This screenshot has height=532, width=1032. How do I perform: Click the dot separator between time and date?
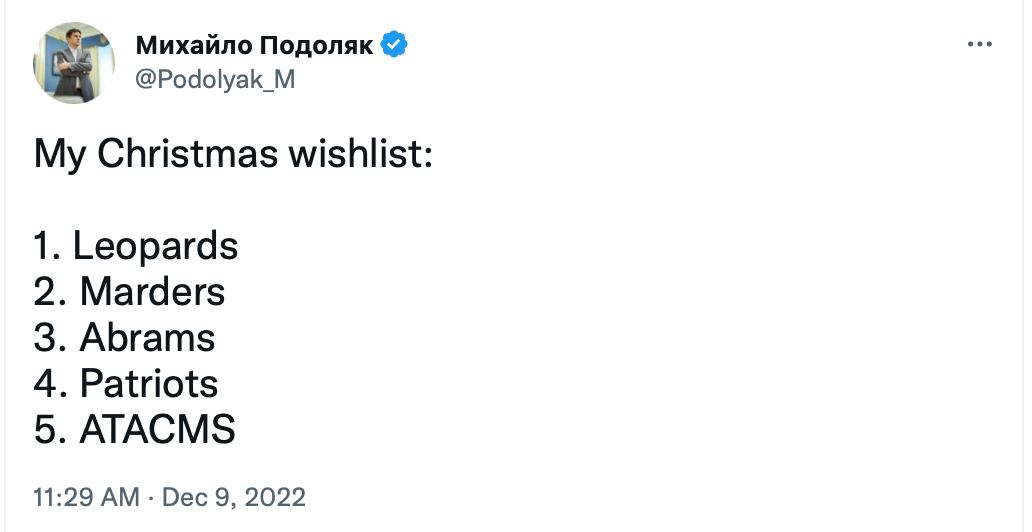(151, 496)
